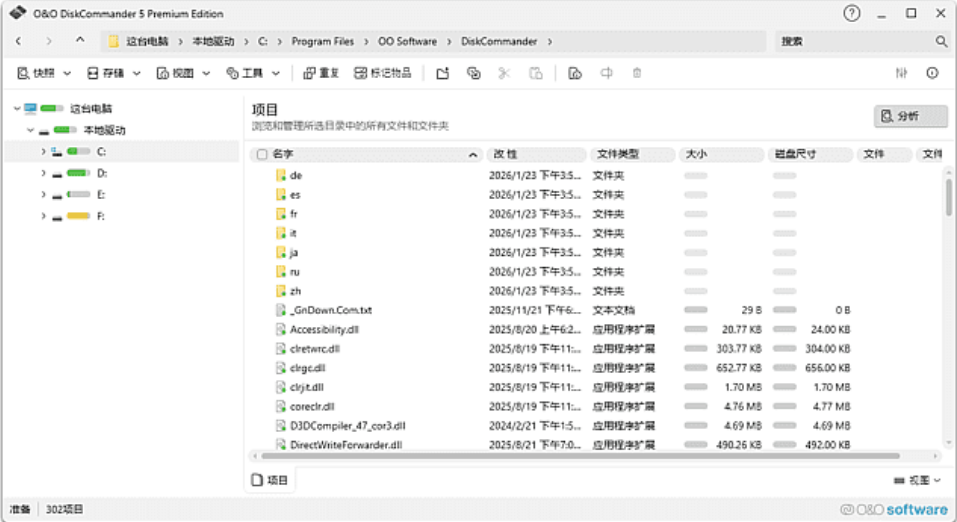Click the sort arrow in the name column header
Image resolution: width=957 pixels, height=522 pixels.
(472, 155)
